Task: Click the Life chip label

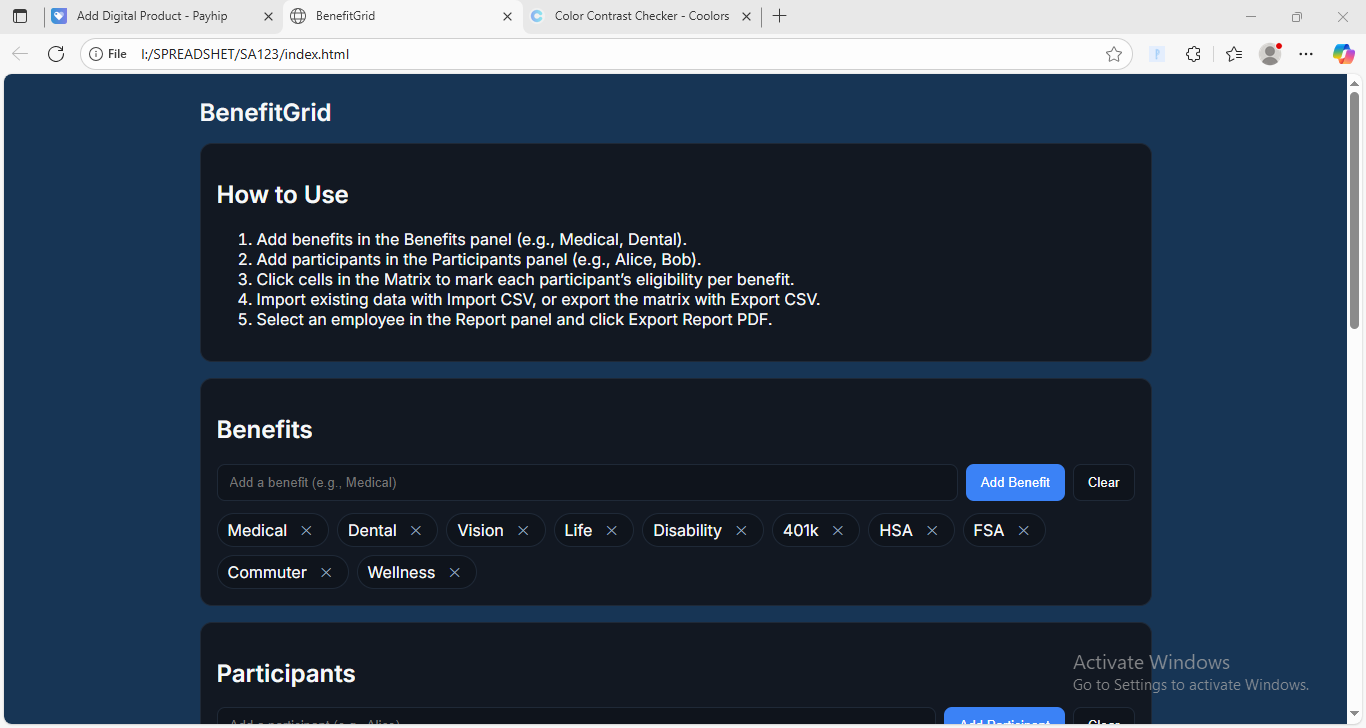Action: (578, 531)
